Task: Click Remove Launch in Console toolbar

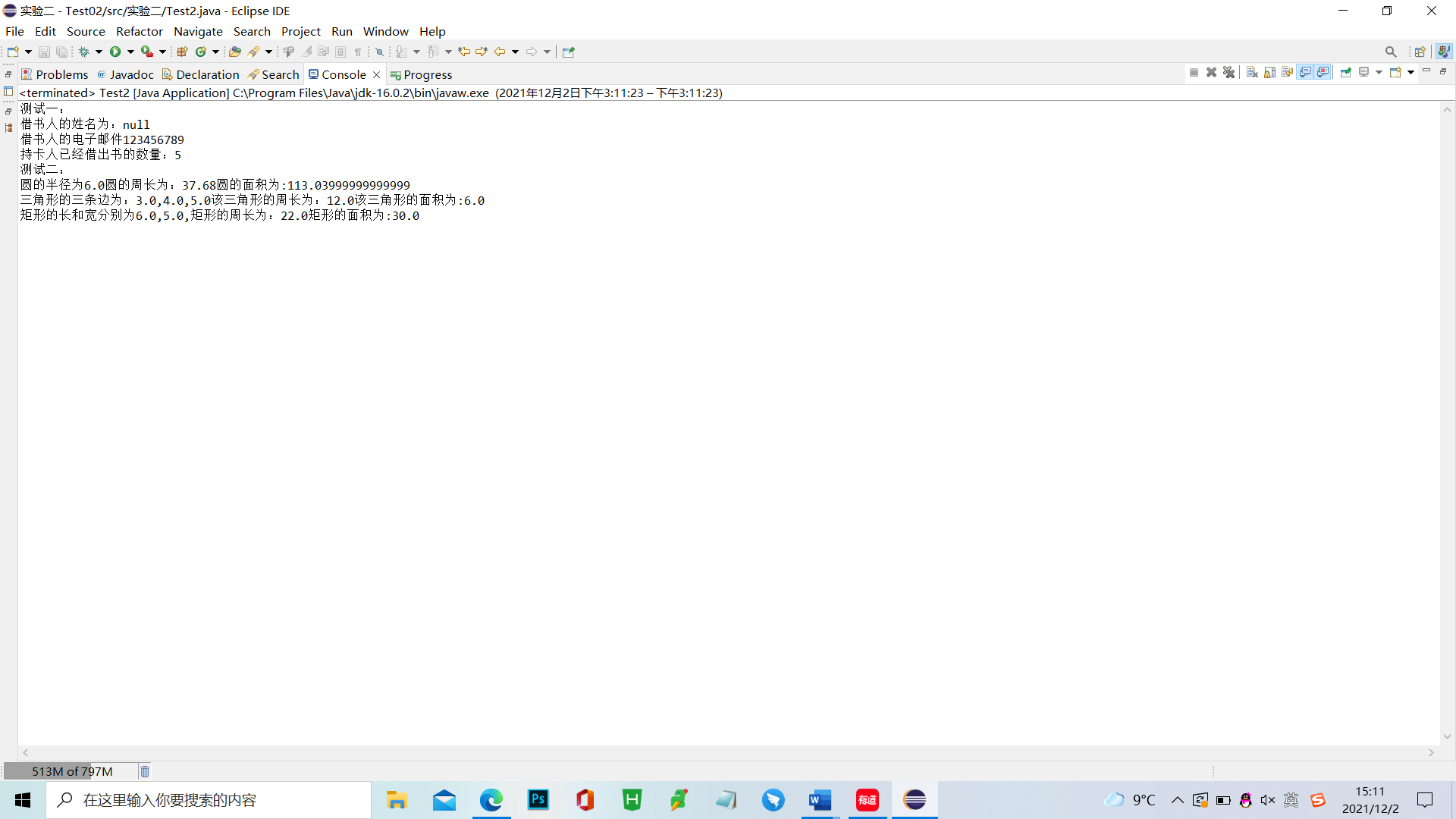Action: click(1211, 72)
